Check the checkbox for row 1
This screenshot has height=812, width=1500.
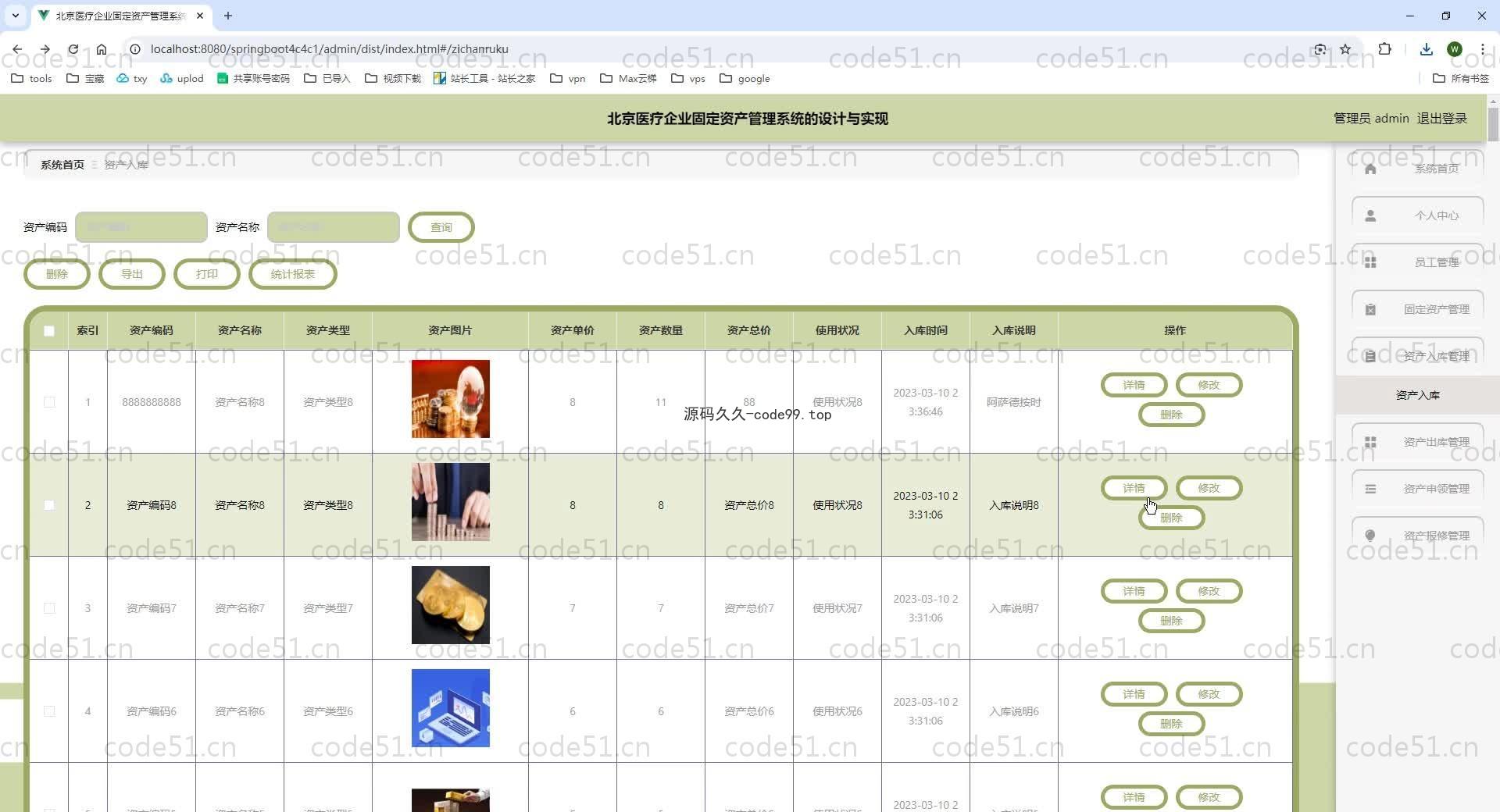pyautogui.click(x=49, y=402)
